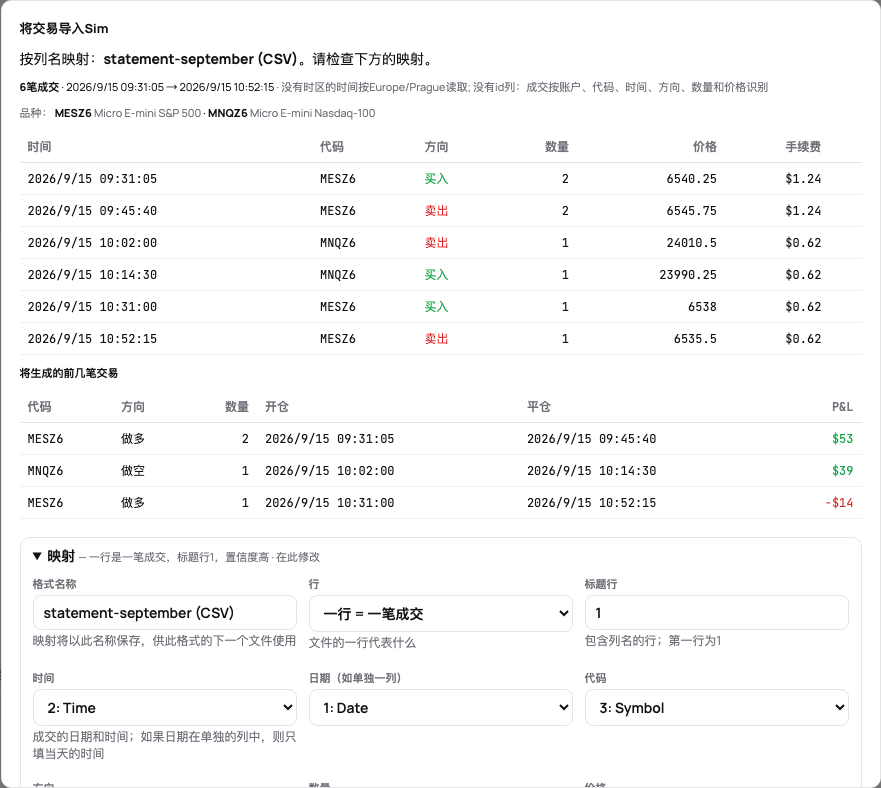Click the fill time 2026/9/15 10:31:00
Screen dimensions: 881x788
tap(92, 307)
